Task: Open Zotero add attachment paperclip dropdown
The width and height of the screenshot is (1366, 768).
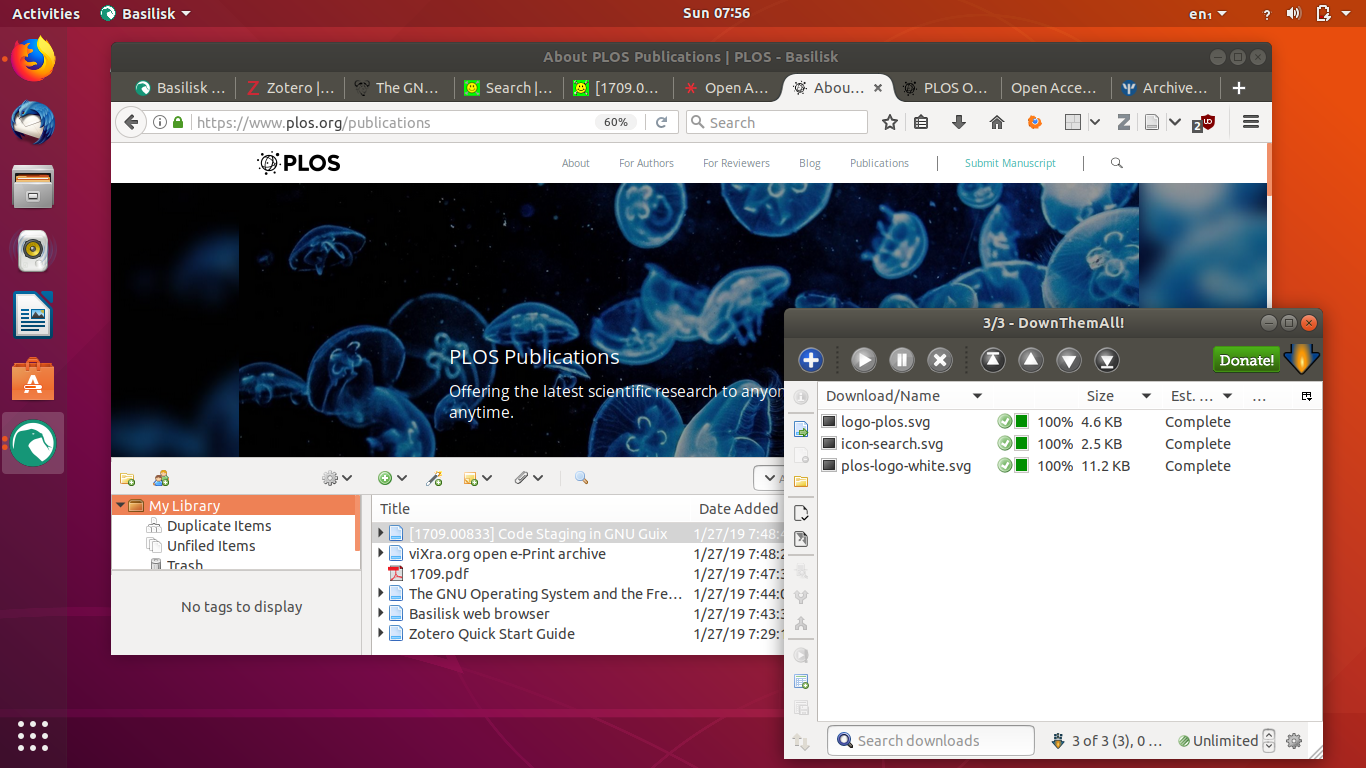Action: coord(529,479)
